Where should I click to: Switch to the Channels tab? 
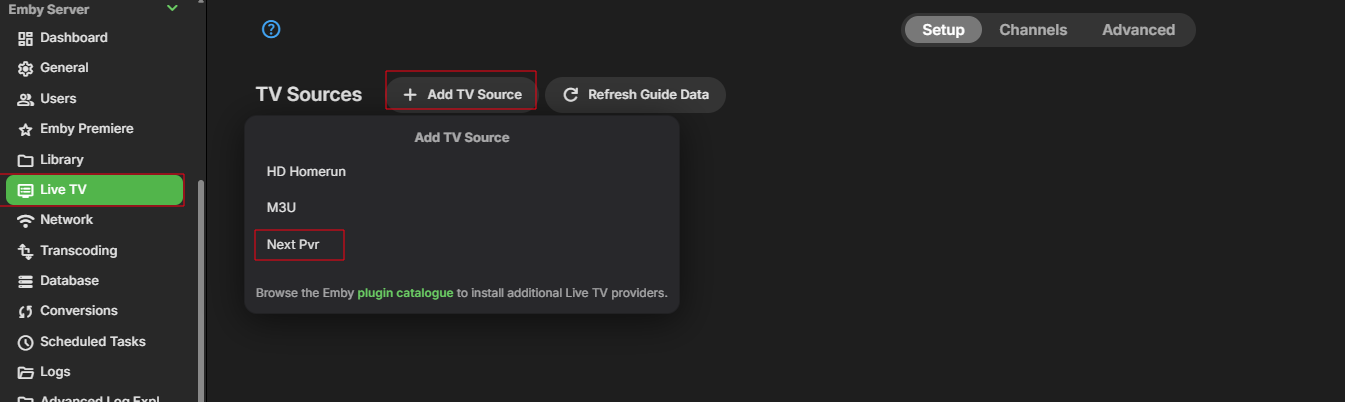click(1033, 30)
